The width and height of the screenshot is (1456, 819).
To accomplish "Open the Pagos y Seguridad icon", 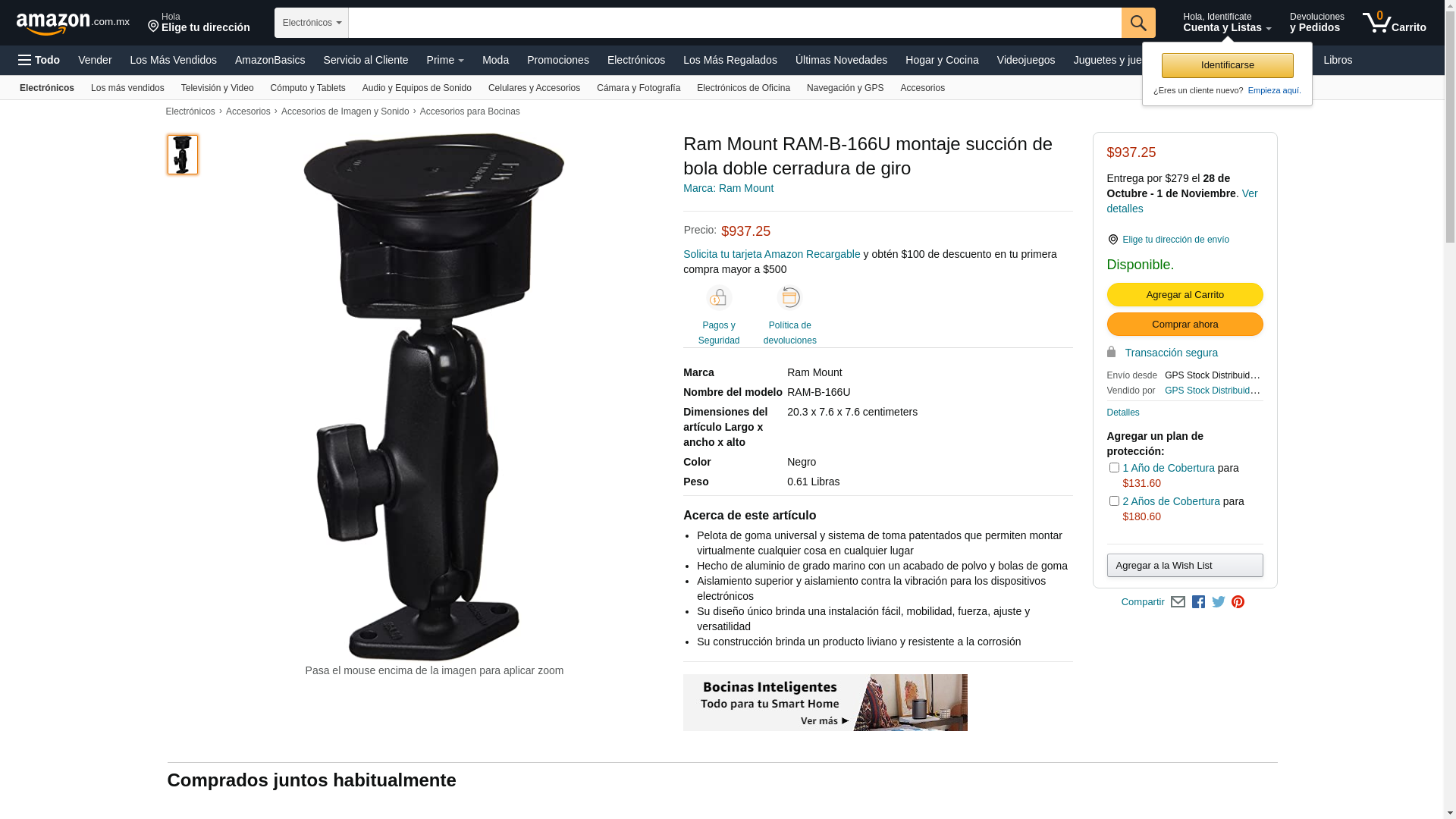I will (x=719, y=298).
